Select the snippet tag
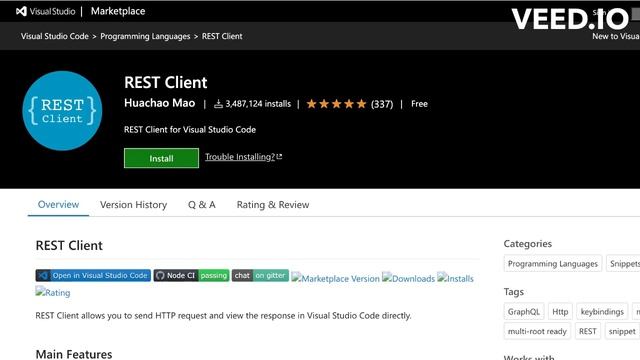This screenshot has height=360, width=640. point(622,331)
